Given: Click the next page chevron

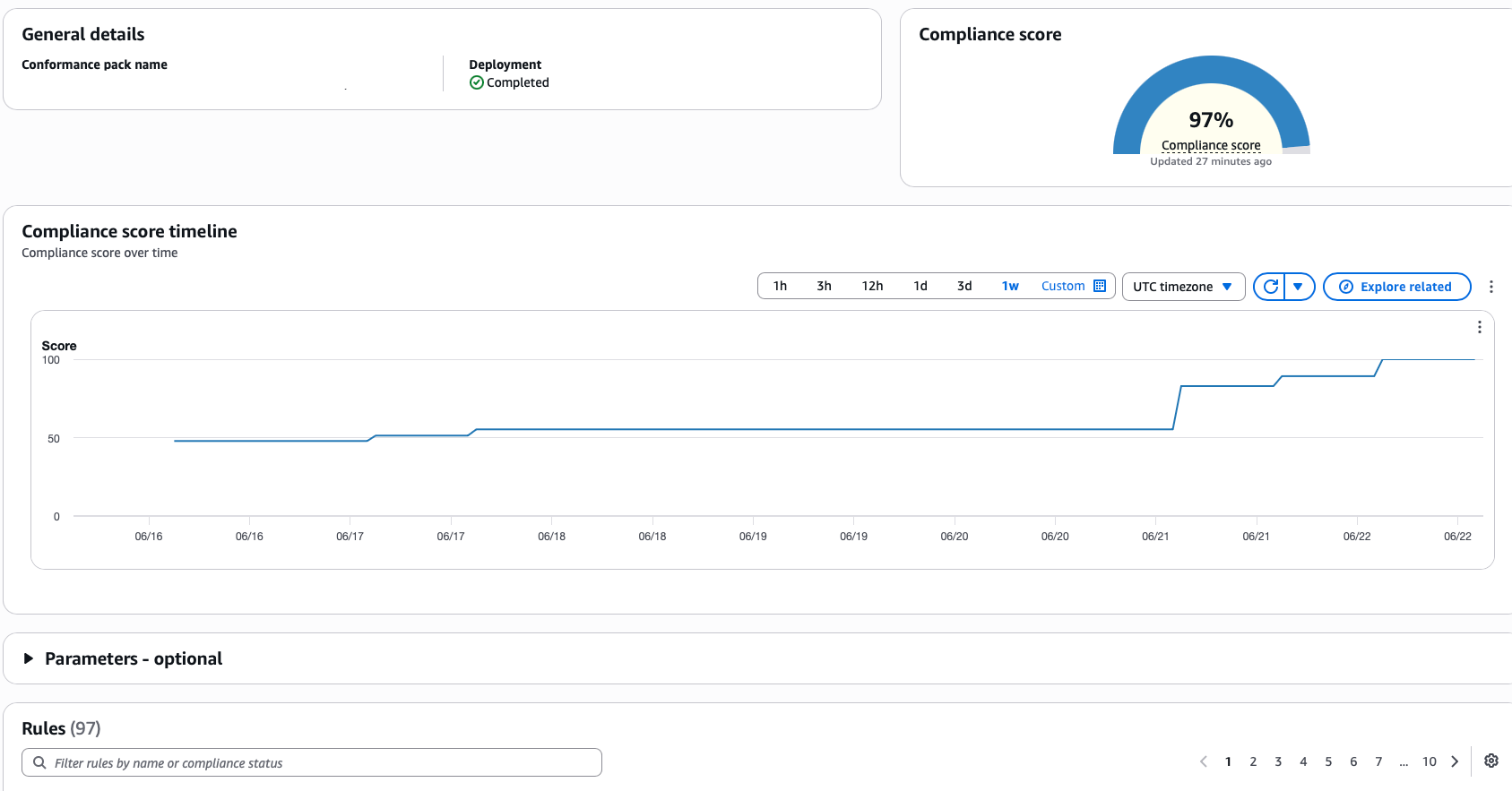Looking at the screenshot, I should click(1455, 761).
